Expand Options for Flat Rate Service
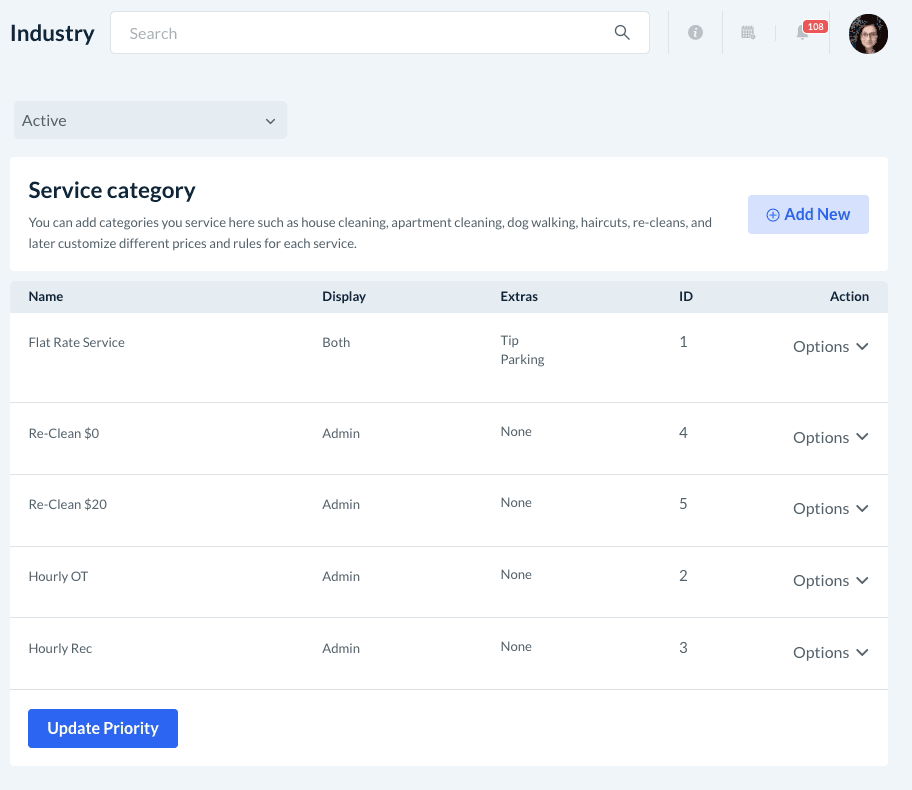Image resolution: width=912 pixels, height=790 pixels. (x=830, y=347)
